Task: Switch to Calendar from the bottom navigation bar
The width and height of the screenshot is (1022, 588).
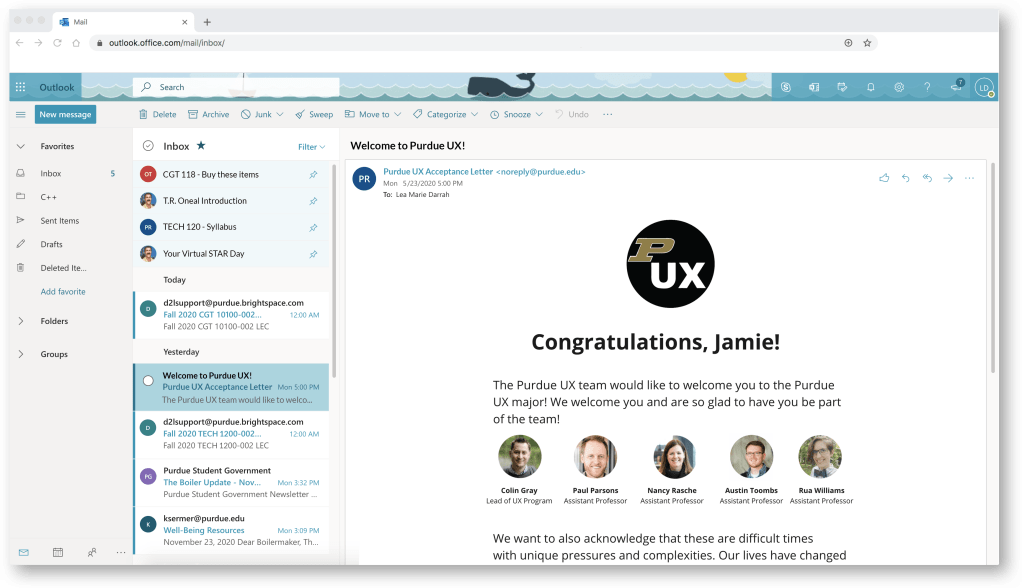Action: click(x=57, y=552)
